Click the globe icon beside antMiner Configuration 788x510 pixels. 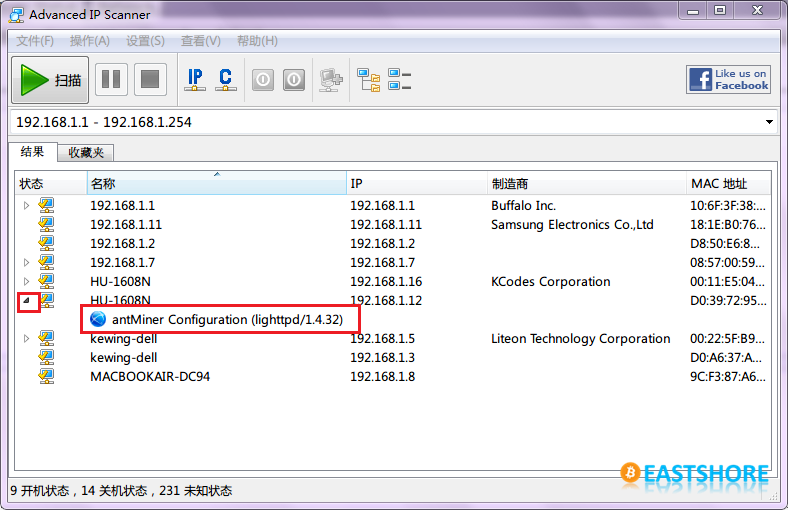97,319
